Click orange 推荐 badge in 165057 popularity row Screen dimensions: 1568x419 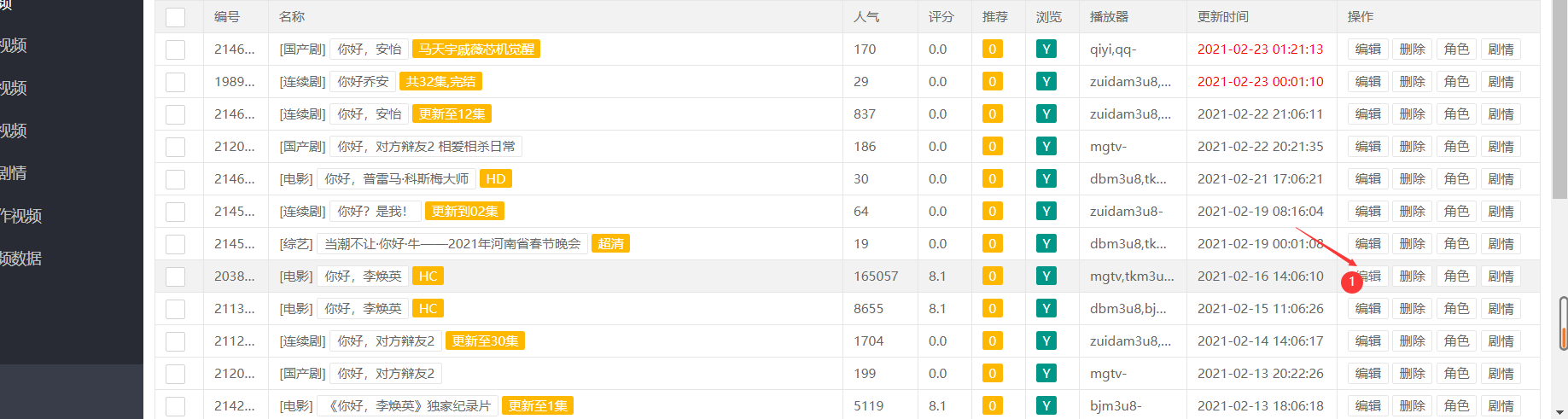point(992,276)
